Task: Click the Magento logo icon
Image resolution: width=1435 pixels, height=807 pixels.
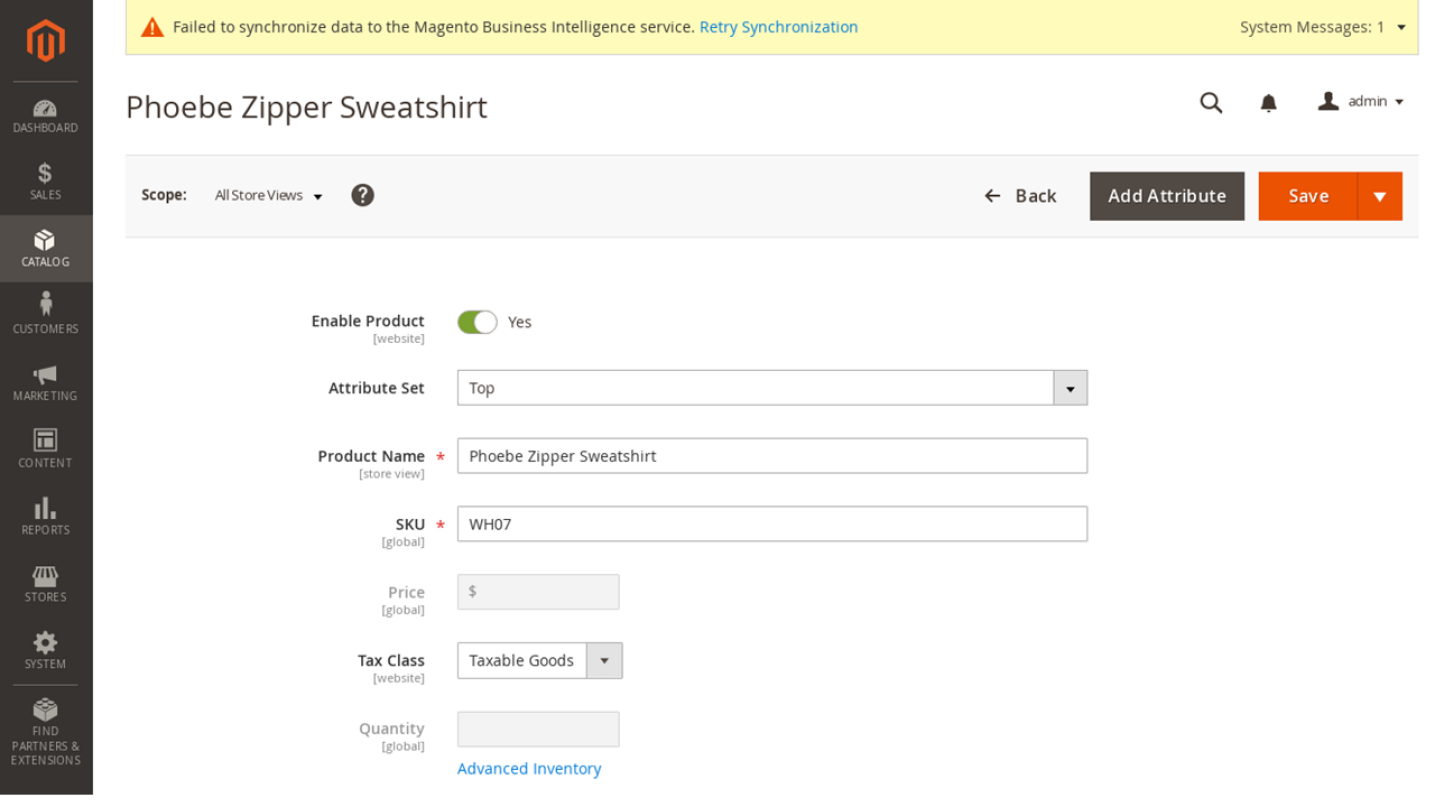Action: coord(46,41)
